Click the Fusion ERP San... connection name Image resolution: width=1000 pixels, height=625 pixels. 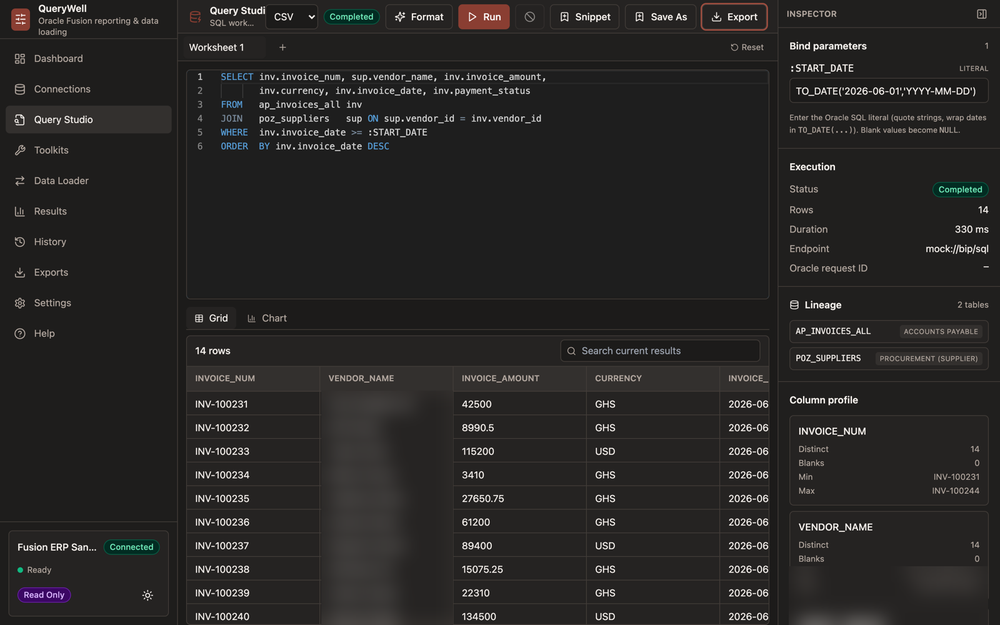coord(57,547)
